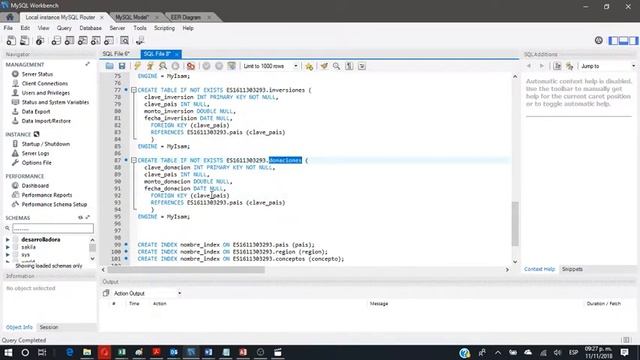Open Startup / Shutdown
Screen dimensions: 640x360
[46, 144]
